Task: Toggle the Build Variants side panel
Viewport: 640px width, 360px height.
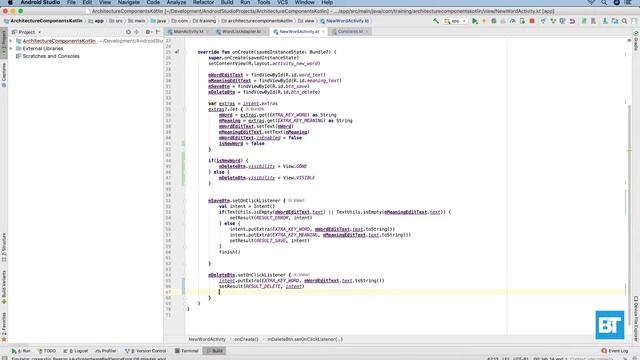Action: pyautogui.click(x=4, y=287)
